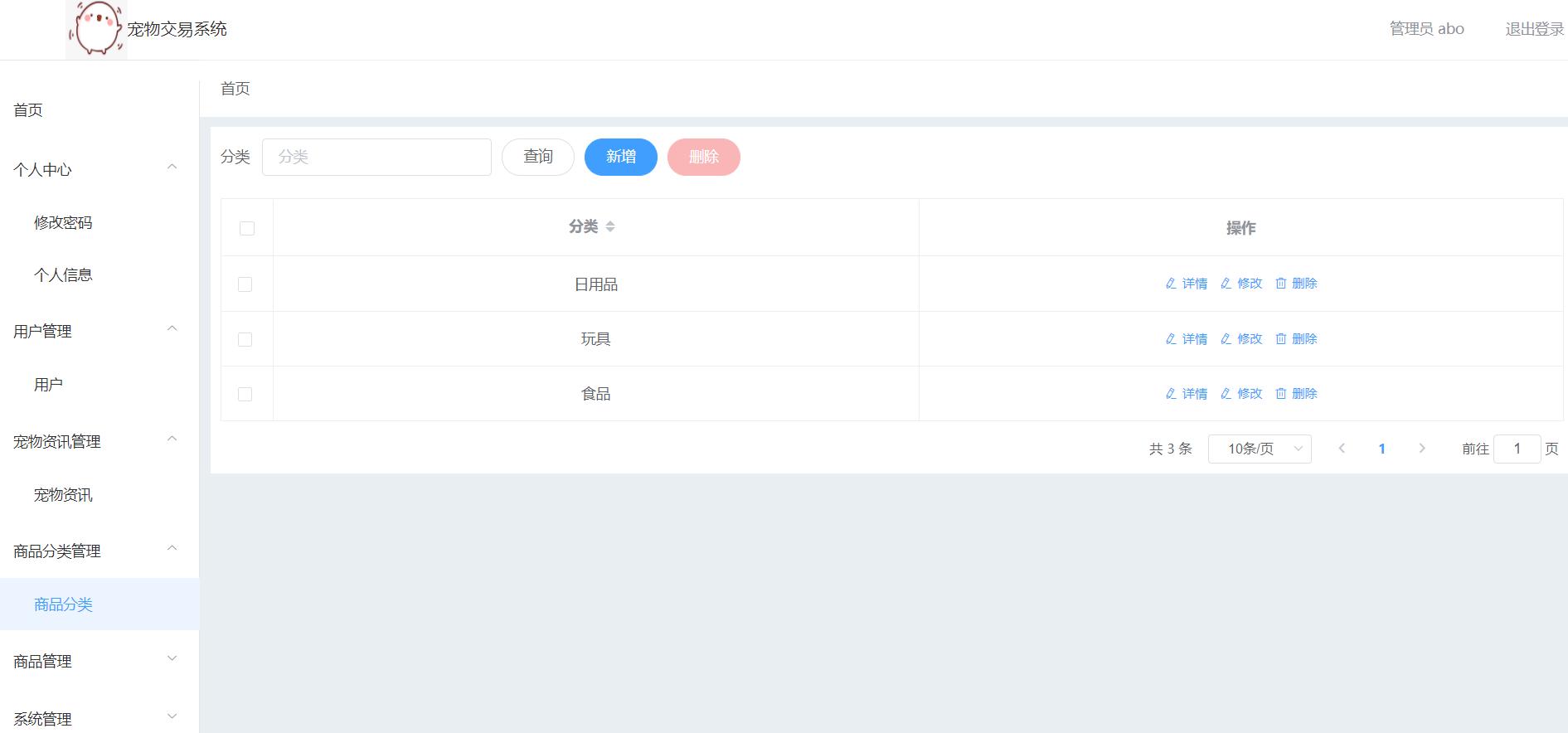This screenshot has height=733, width=1568.
Task: Click the 修改 link text in 食品 row
Action: pyautogui.click(x=1250, y=394)
